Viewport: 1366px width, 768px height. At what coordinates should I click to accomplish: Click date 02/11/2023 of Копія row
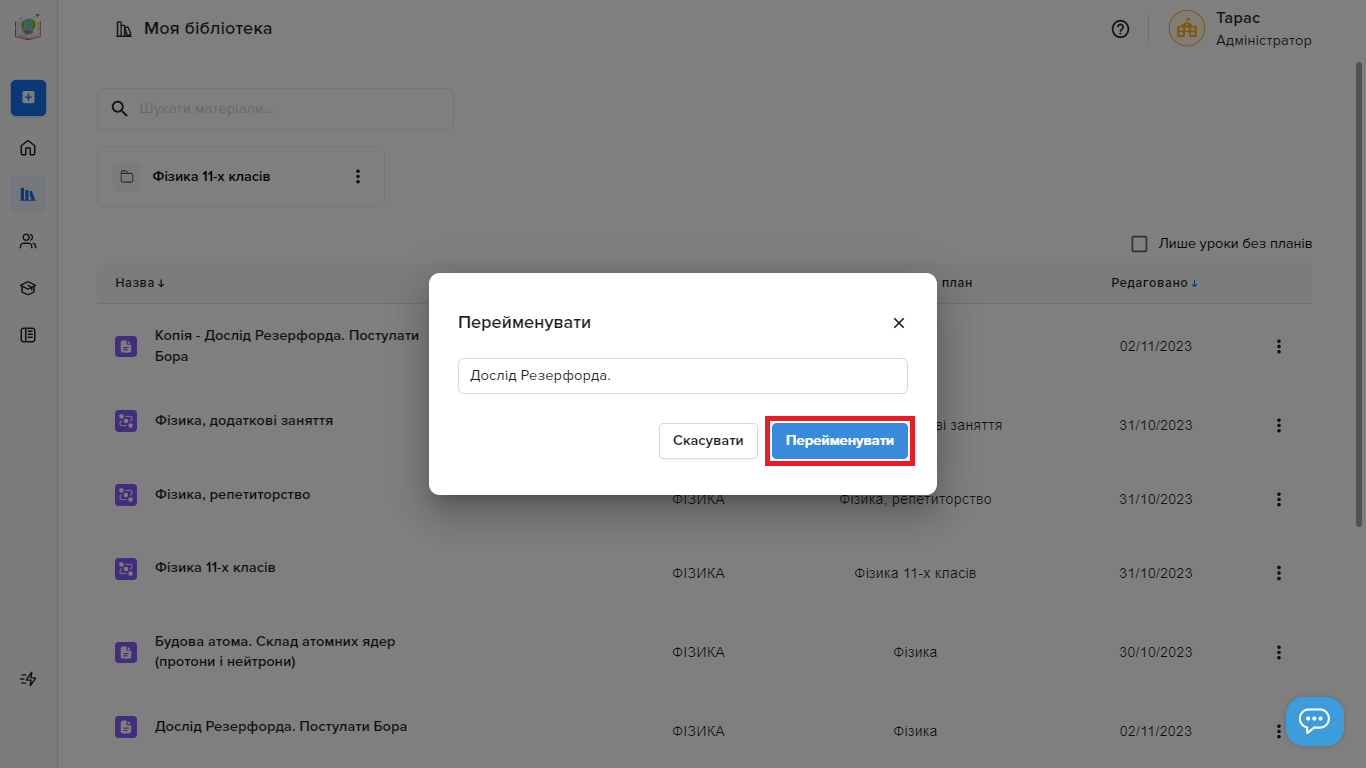point(1156,347)
